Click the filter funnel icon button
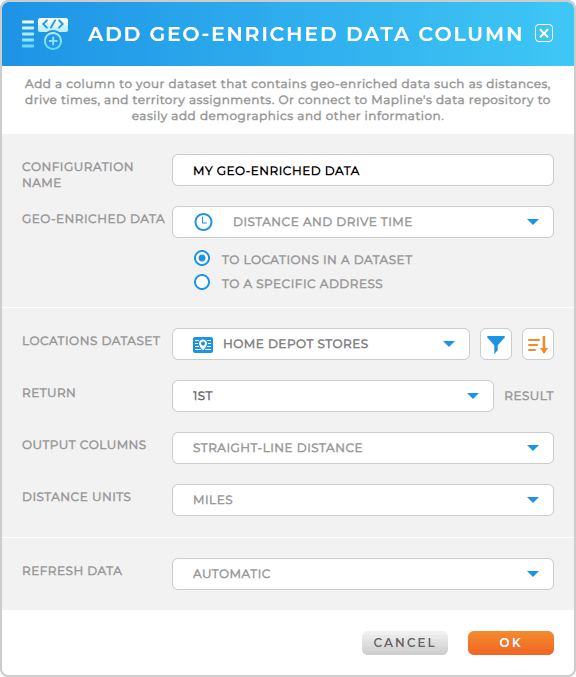 [496, 344]
